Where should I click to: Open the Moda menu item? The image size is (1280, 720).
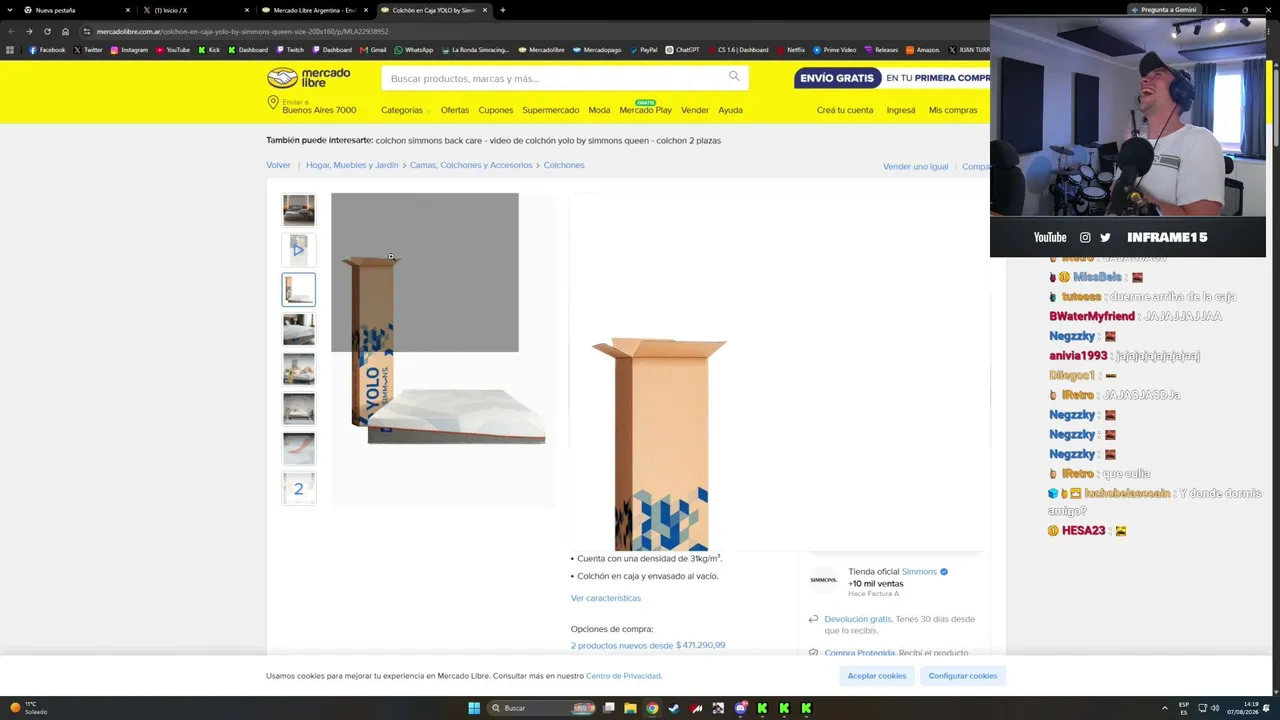[x=599, y=110]
